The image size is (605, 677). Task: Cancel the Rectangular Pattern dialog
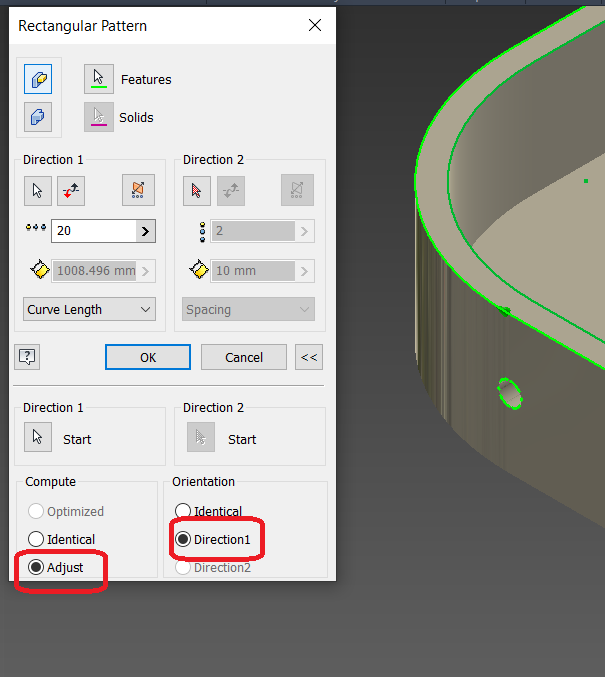244,357
